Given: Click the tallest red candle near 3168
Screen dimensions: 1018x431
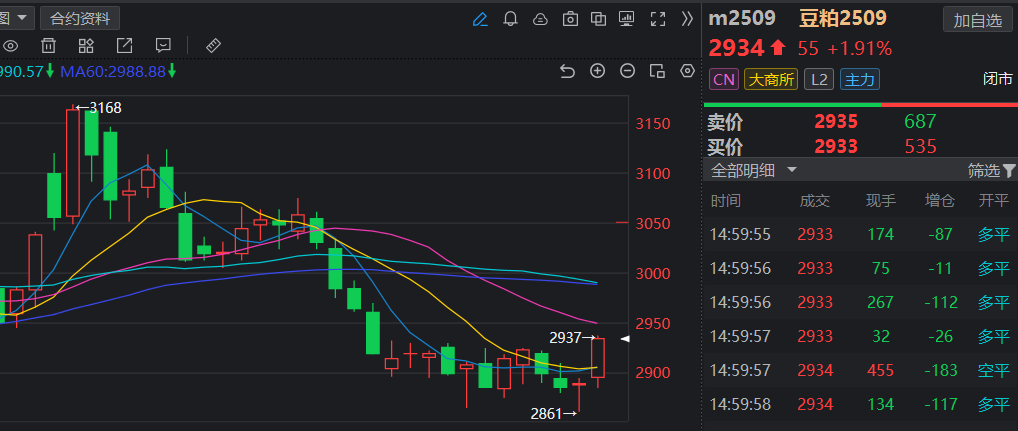Looking at the screenshot, I should tap(73, 163).
